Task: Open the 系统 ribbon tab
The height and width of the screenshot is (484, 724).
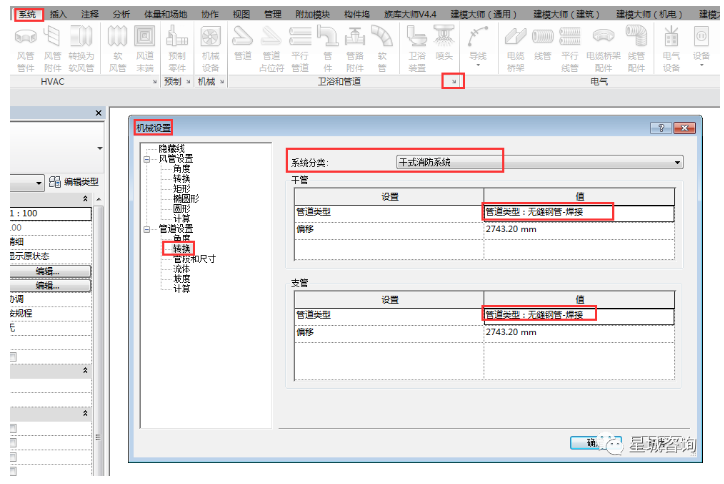Action: (28, 14)
